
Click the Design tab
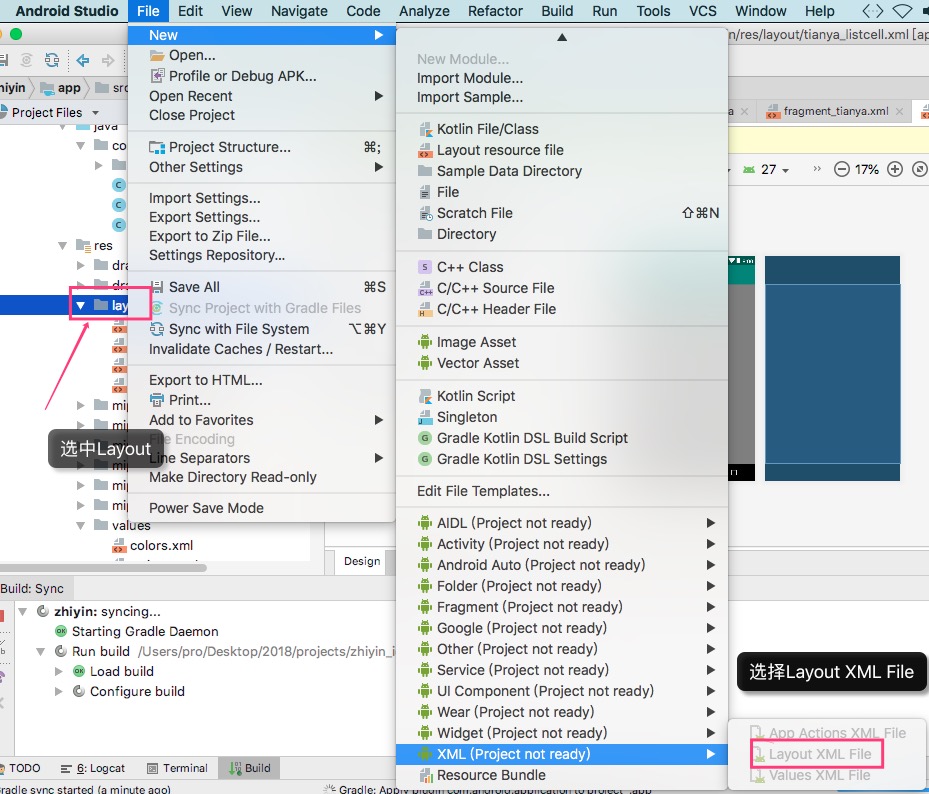(x=362, y=561)
